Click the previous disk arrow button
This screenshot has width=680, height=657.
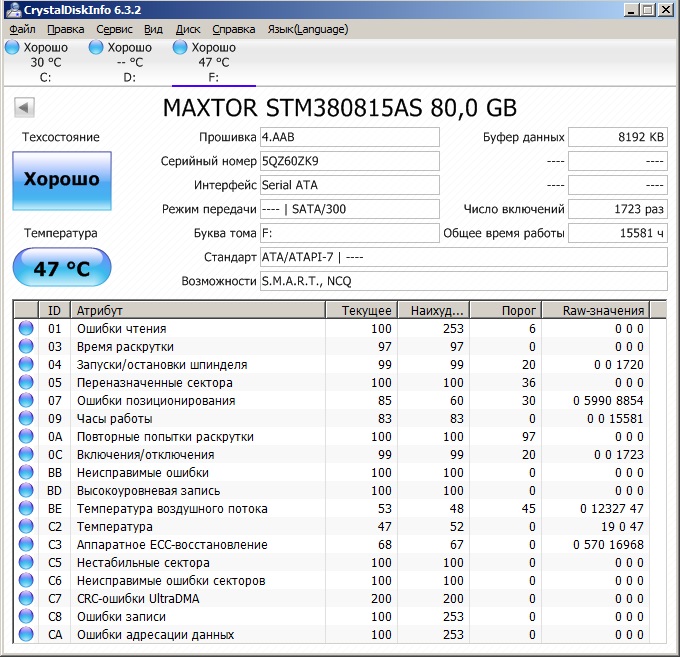25,107
